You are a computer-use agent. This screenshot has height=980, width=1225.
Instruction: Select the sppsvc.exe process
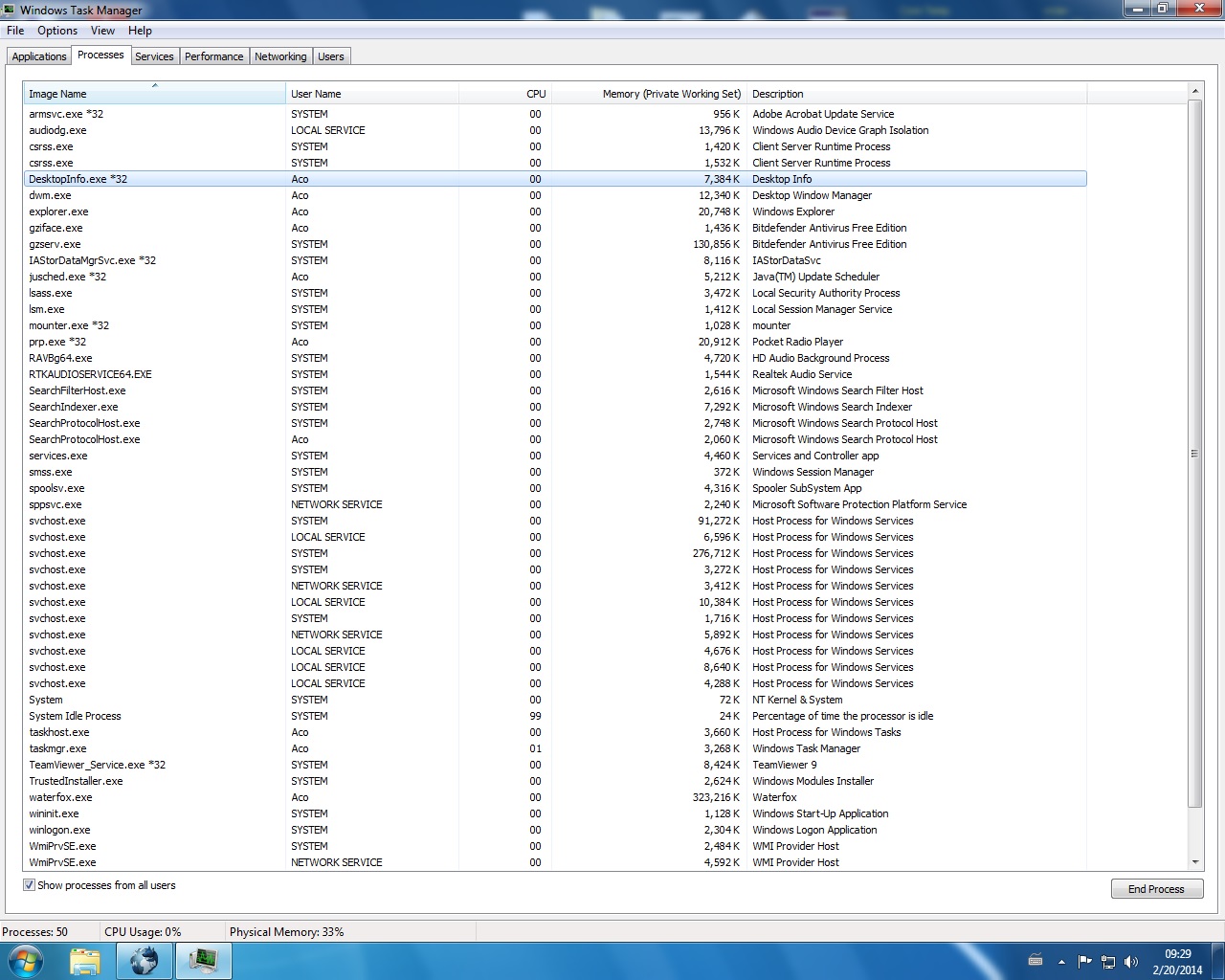(x=555, y=504)
